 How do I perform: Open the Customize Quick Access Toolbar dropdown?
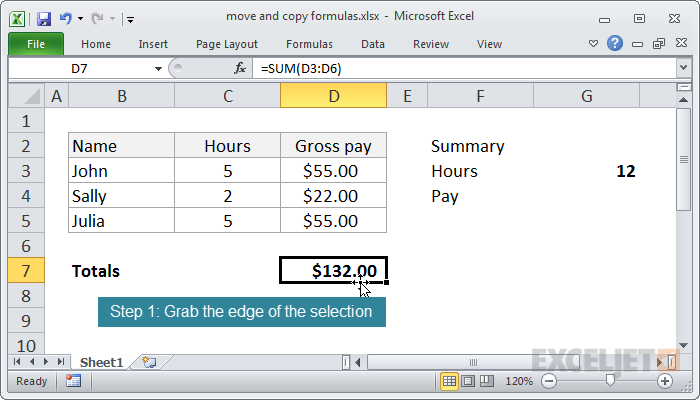(x=130, y=19)
